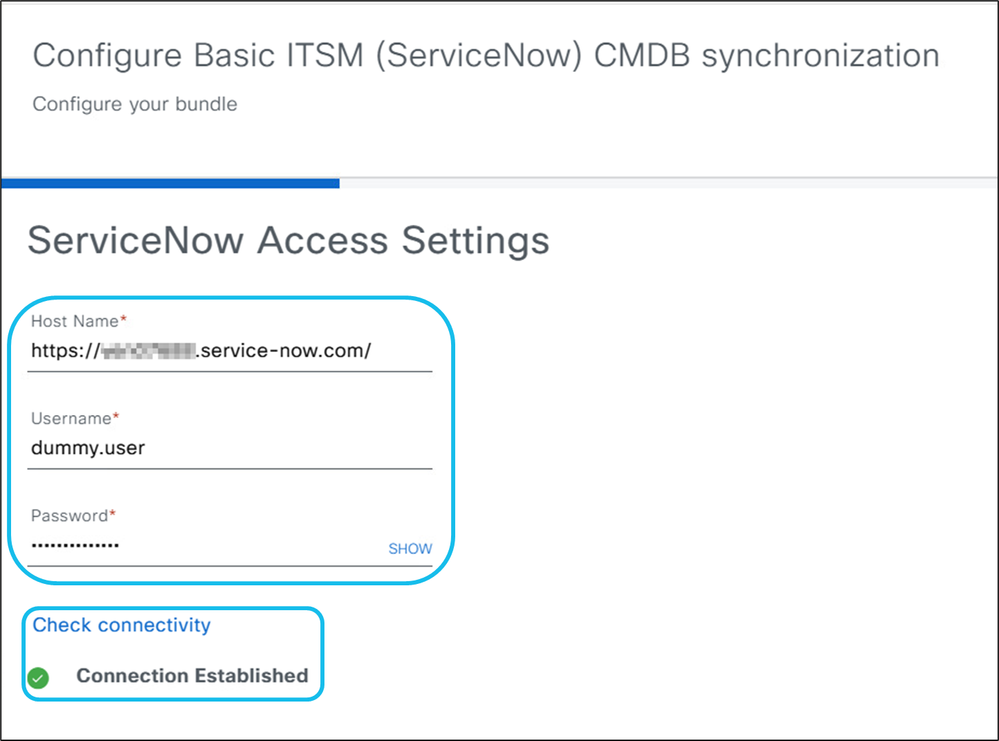Click the Host Name input field
The width and height of the screenshot is (999, 741).
point(230,351)
